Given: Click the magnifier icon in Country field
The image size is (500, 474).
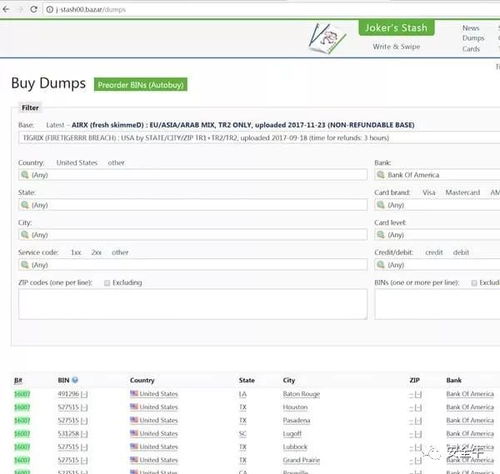Looking at the screenshot, I should tap(25, 175).
